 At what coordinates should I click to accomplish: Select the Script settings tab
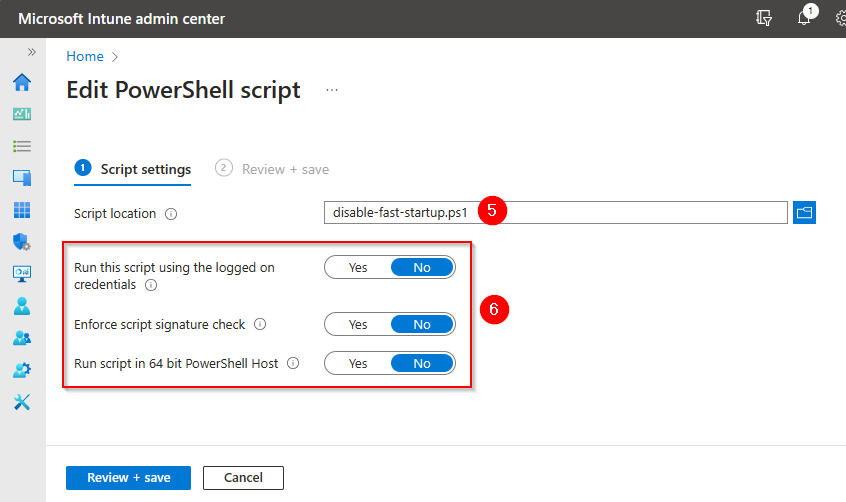pos(145,169)
